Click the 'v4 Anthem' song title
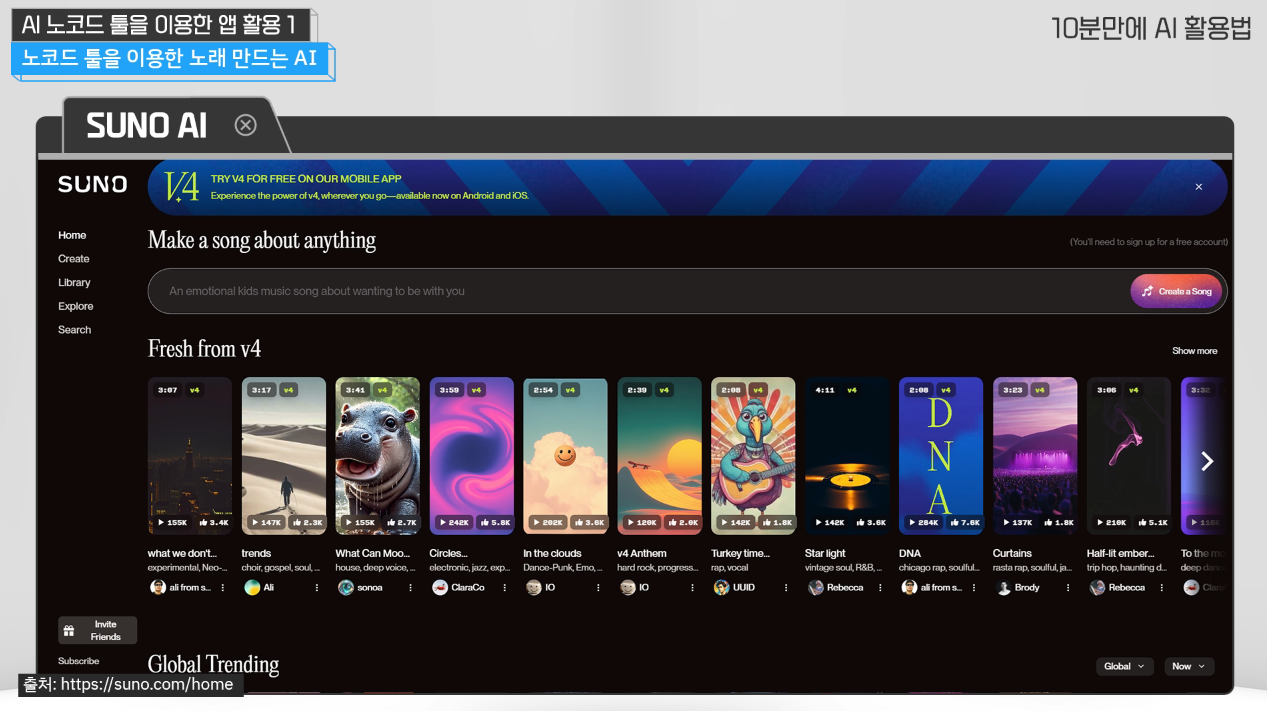This screenshot has width=1267, height=711. (642, 553)
